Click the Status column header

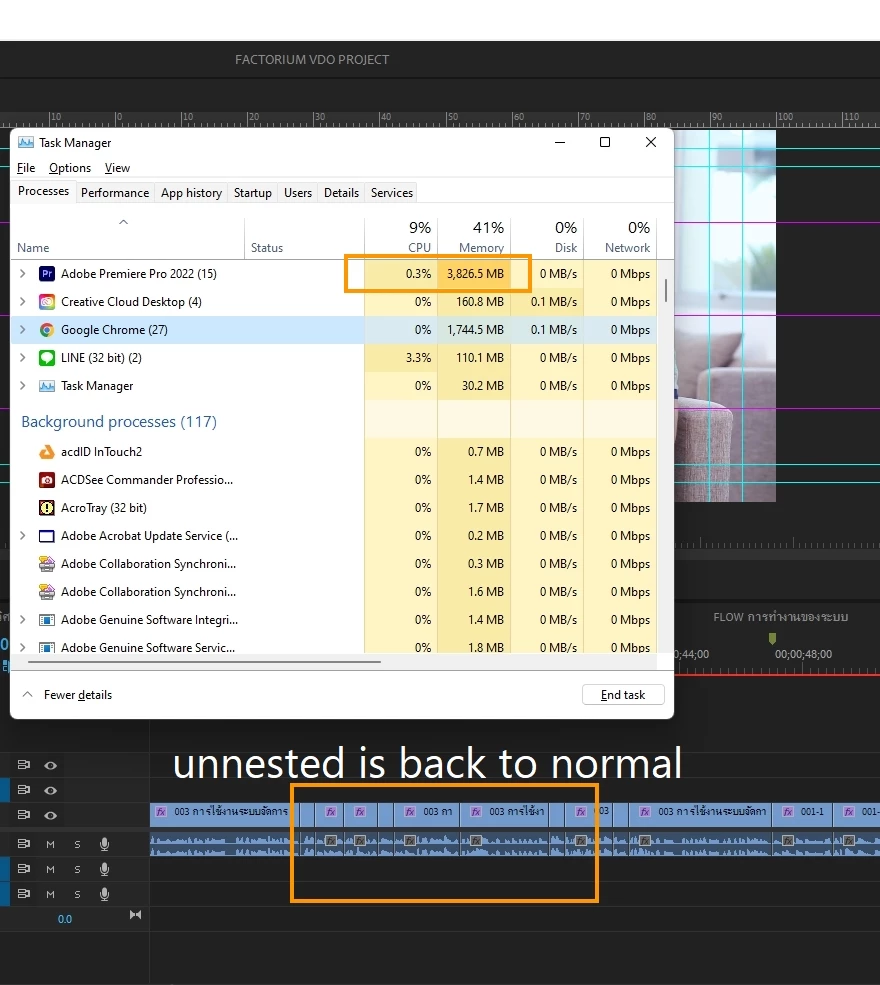[305, 237]
